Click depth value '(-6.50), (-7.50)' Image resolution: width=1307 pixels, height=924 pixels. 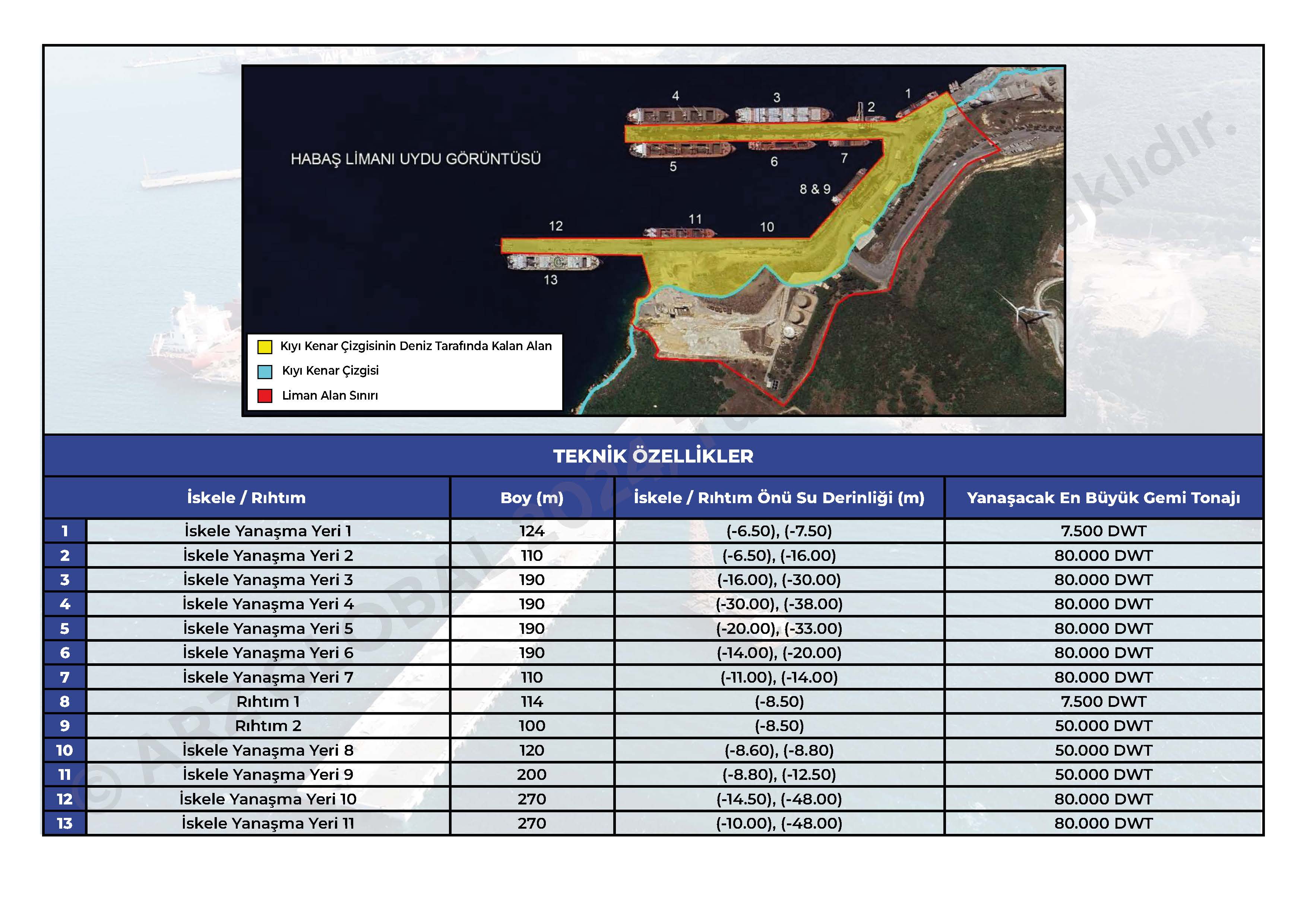[x=779, y=531]
